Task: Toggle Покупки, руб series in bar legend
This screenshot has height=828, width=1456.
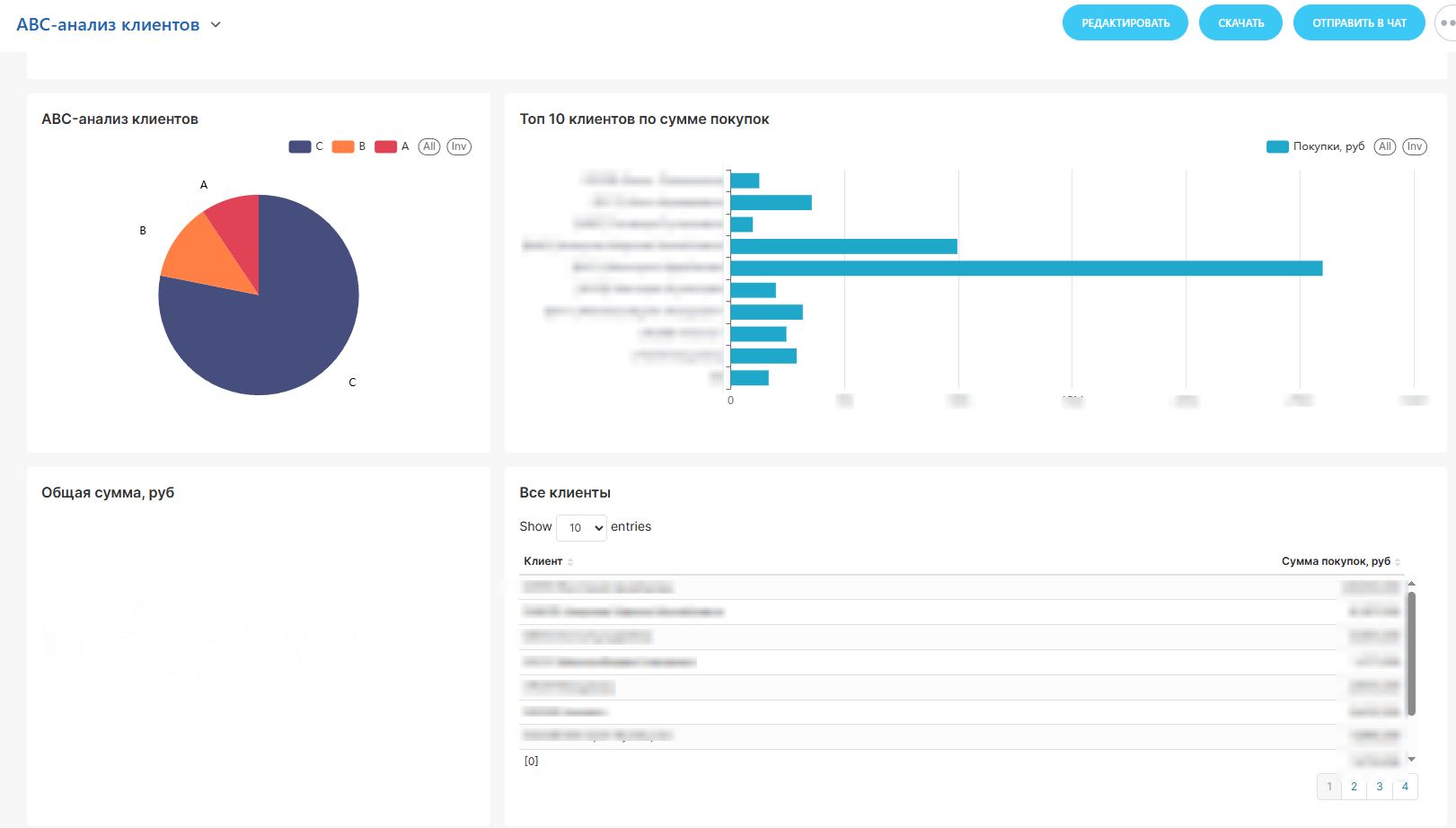Action: click(1315, 146)
